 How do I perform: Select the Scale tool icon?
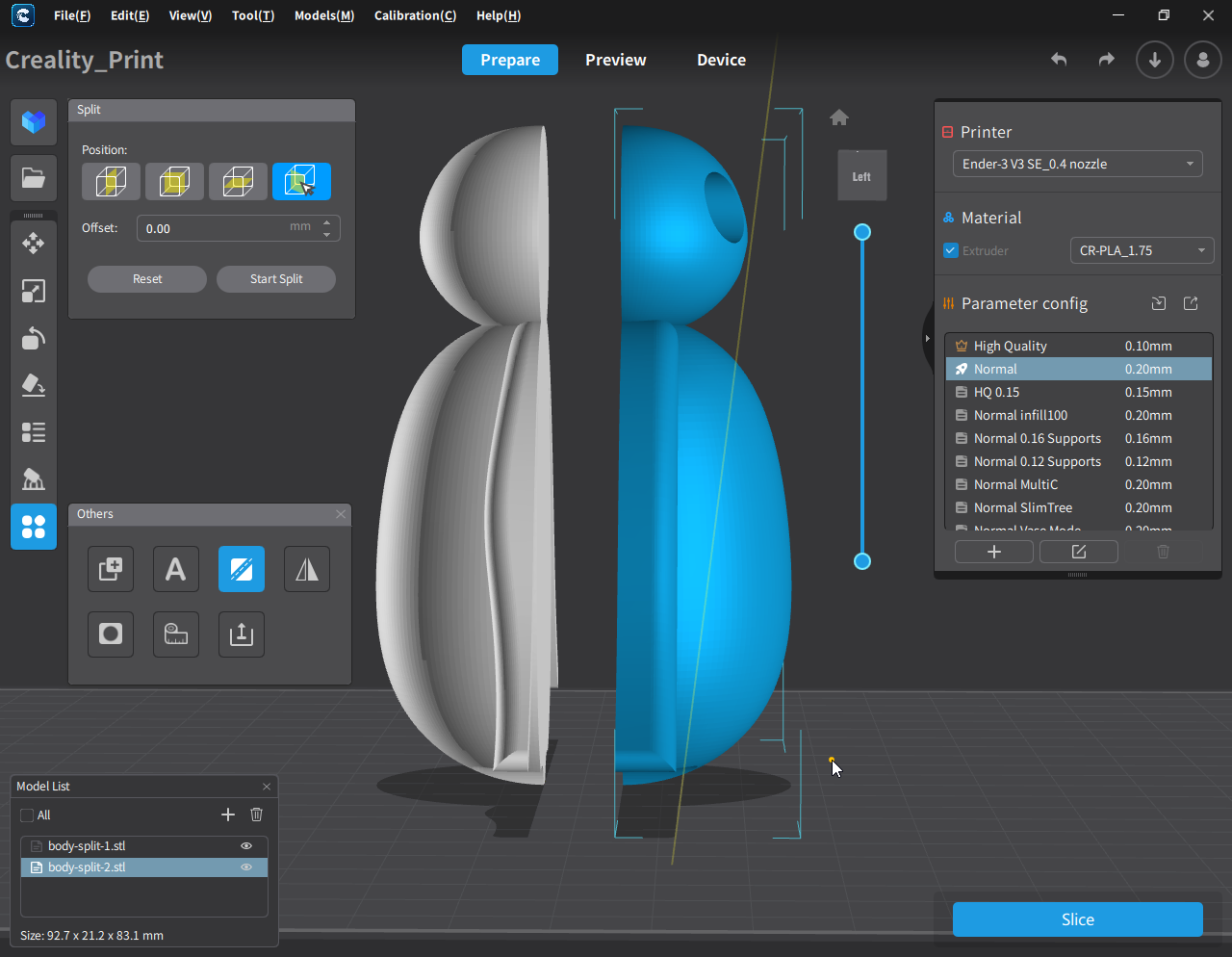(x=34, y=291)
